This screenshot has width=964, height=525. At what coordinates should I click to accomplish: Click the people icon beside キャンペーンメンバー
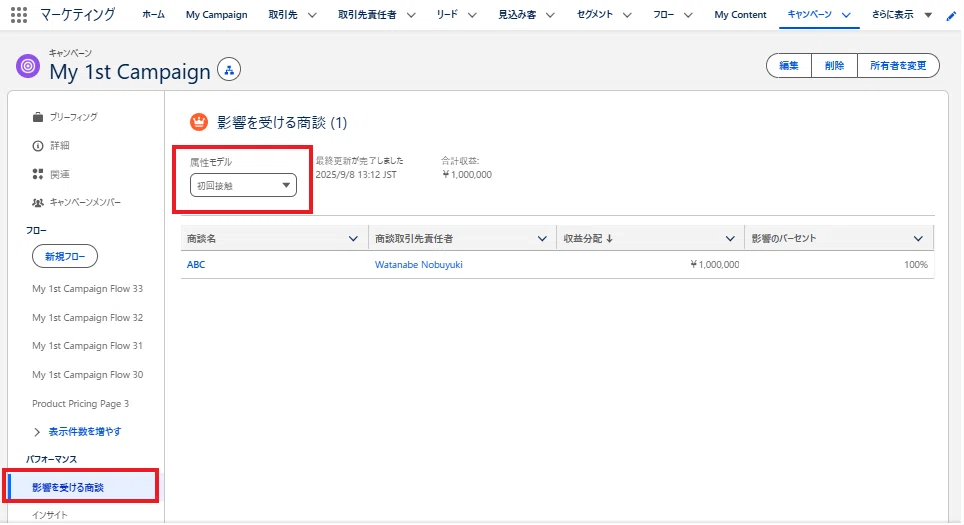click(38, 202)
